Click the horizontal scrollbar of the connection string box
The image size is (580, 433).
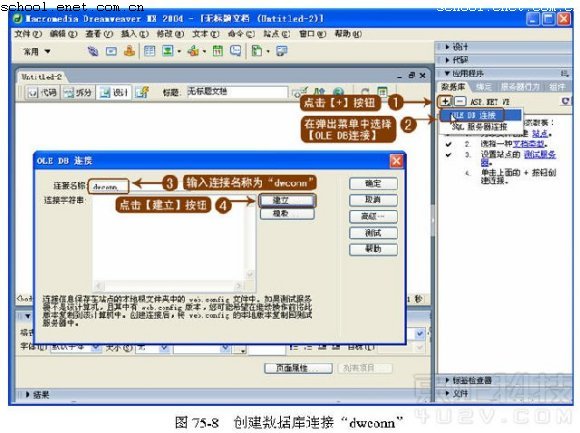[168, 286]
